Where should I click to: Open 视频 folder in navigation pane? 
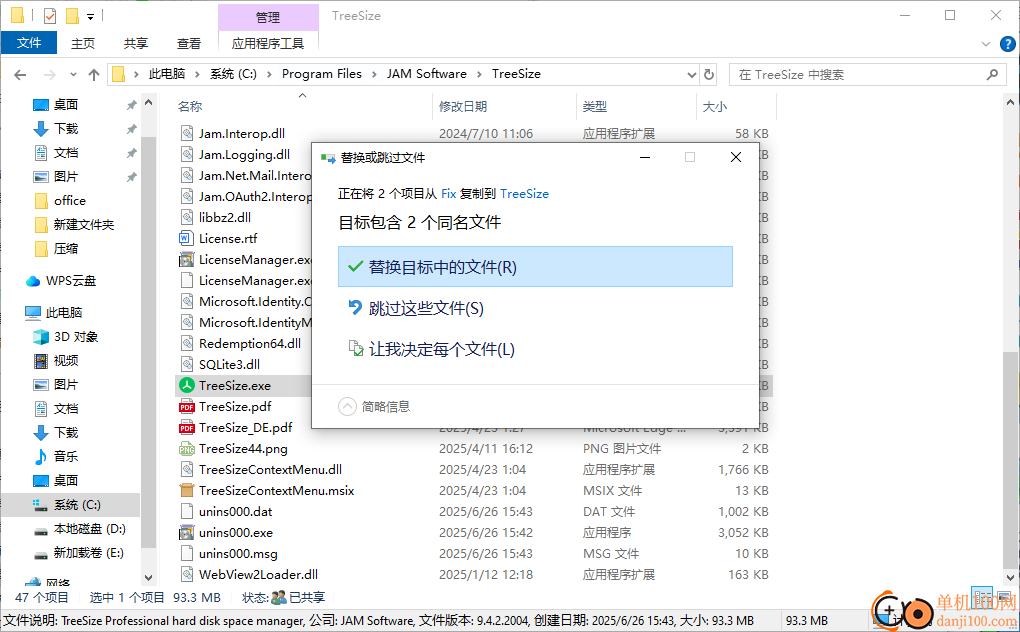click(x=65, y=361)
